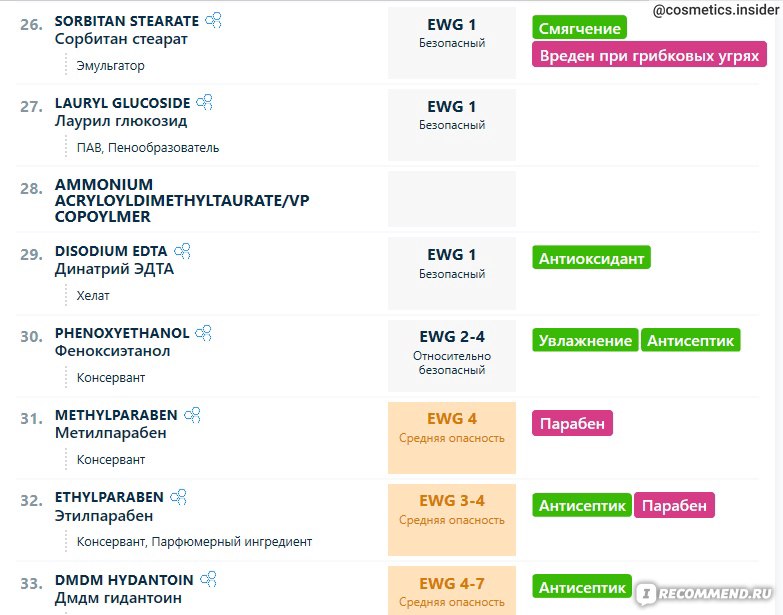Select molecule icon next to METHYLPARABEN
This screenshot has height=615, width=783.
tap(192, 415)
